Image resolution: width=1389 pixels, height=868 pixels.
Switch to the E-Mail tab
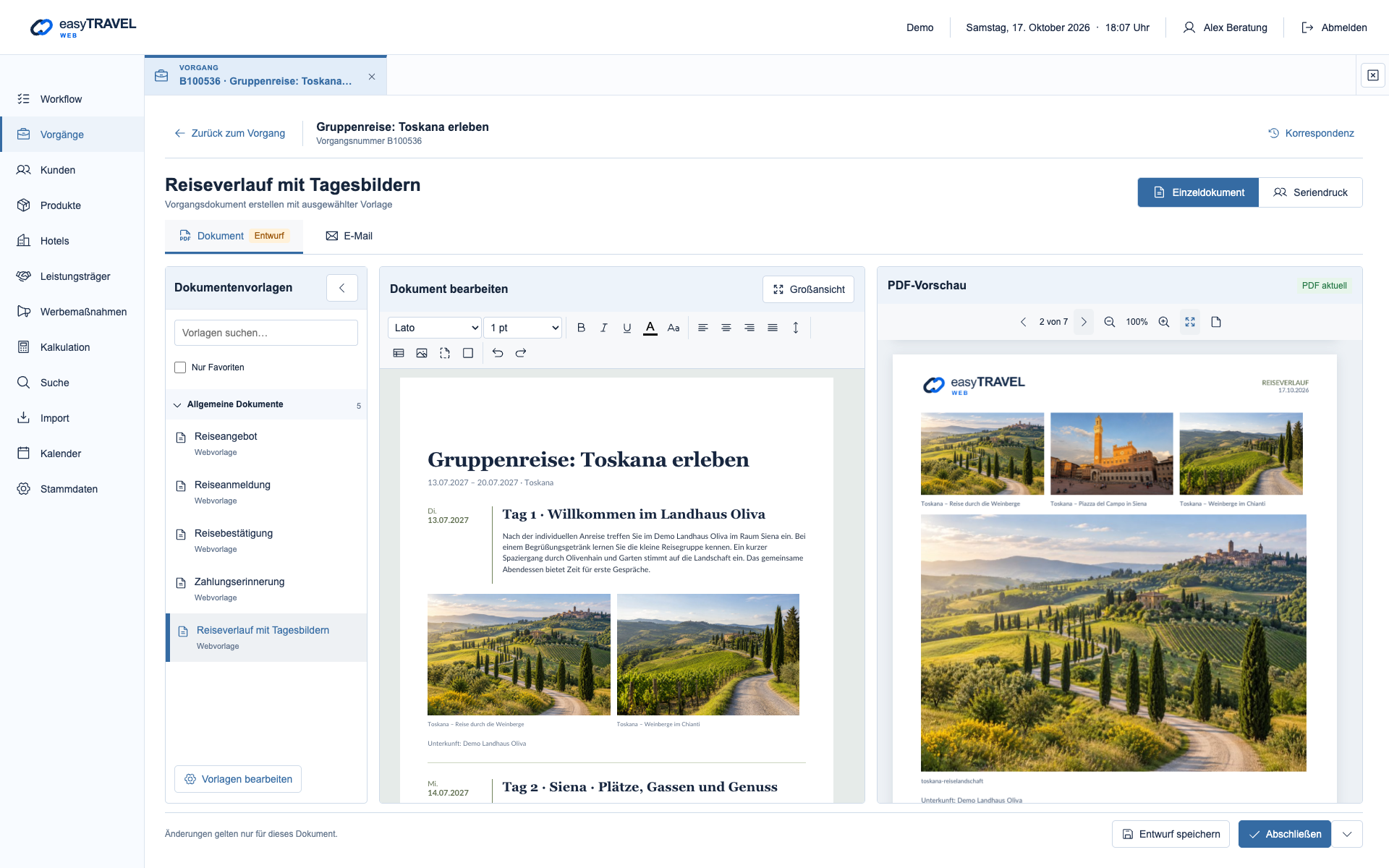[x=349, y=236]
